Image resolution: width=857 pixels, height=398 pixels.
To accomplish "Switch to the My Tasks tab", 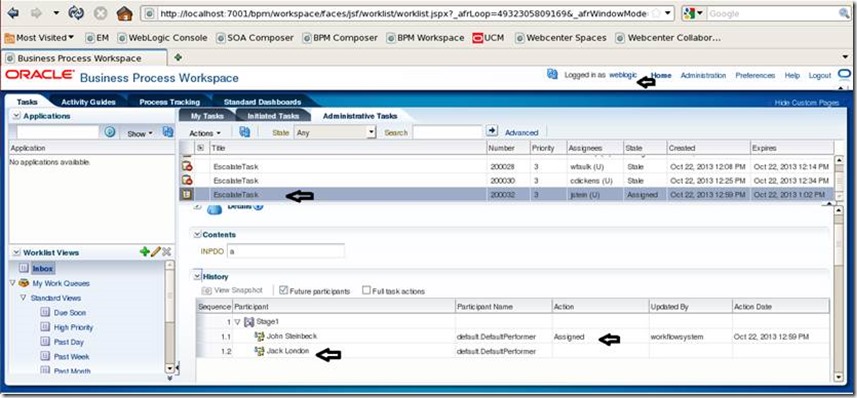I will click(207, 116).
